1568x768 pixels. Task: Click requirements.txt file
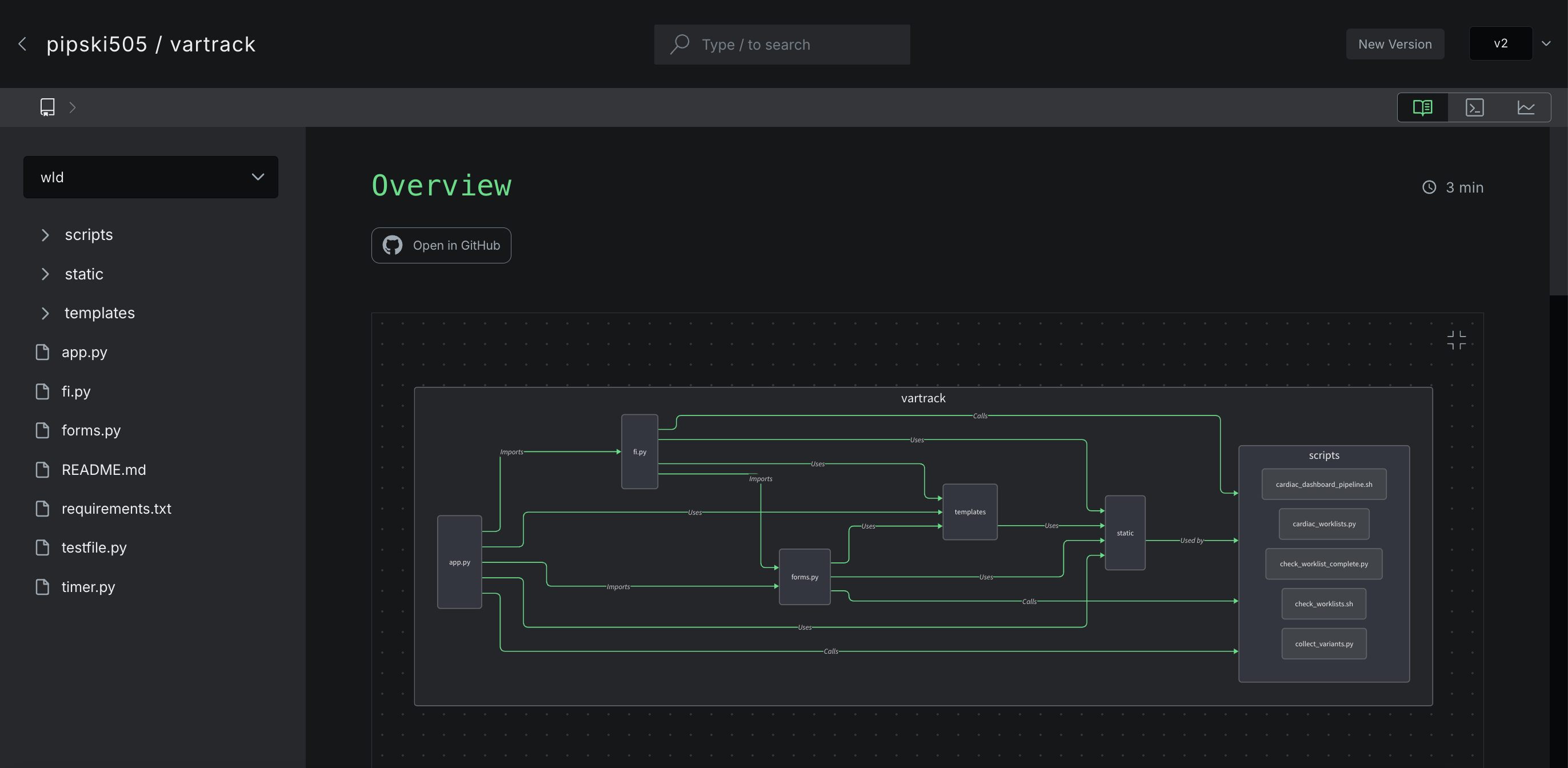click(x=116, y=509)
